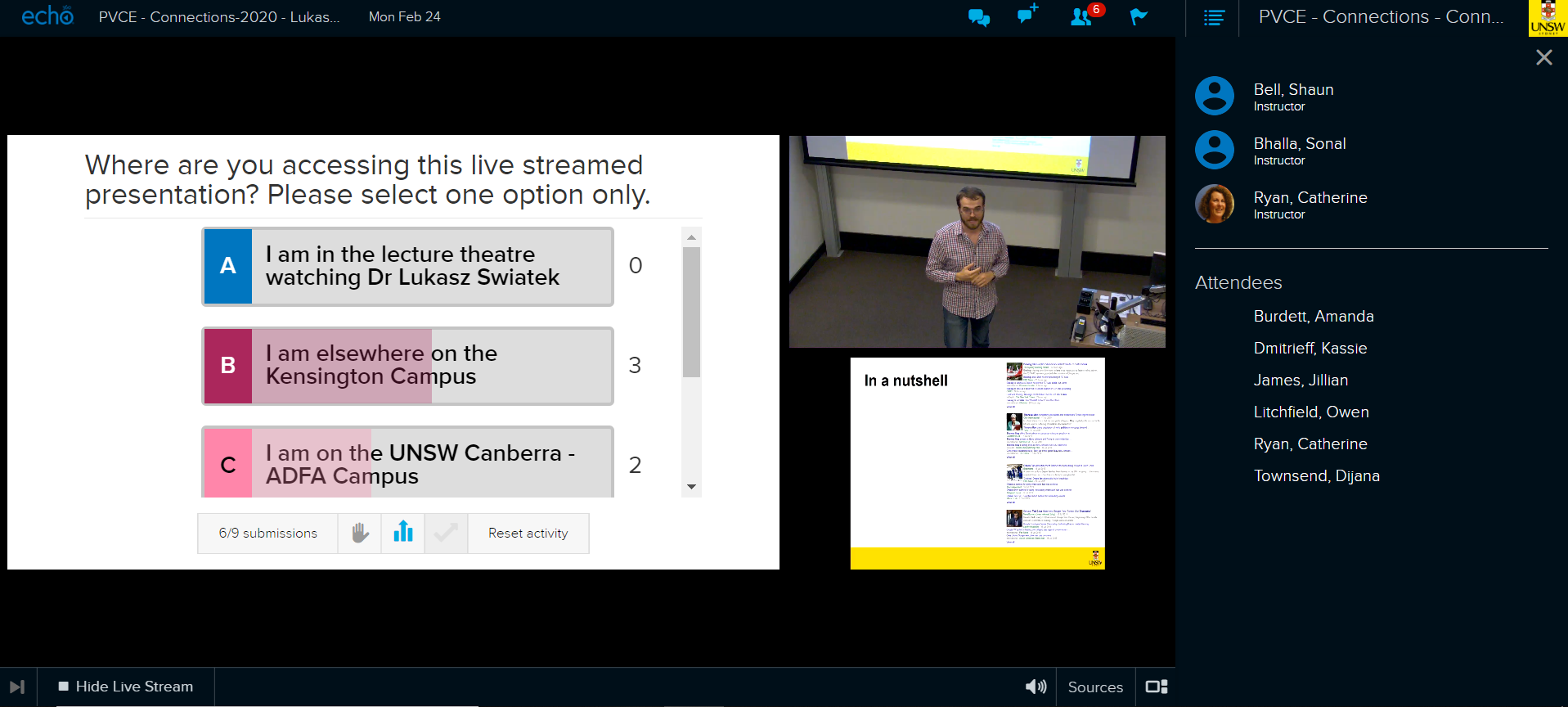Image resolution: width=1568 pixels, height=707 pixels.
Task: Select attendee Burdett, Amanda
Action: coord(1314,317)
